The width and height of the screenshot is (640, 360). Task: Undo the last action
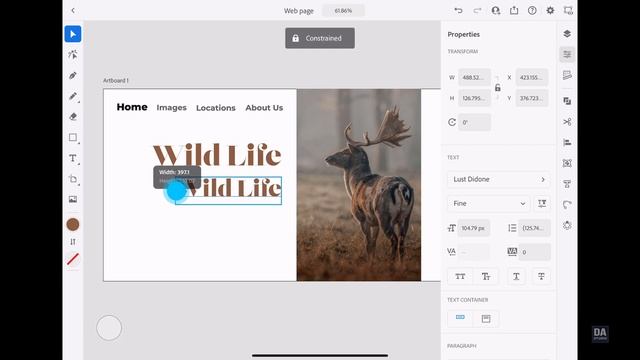[458, 11]
